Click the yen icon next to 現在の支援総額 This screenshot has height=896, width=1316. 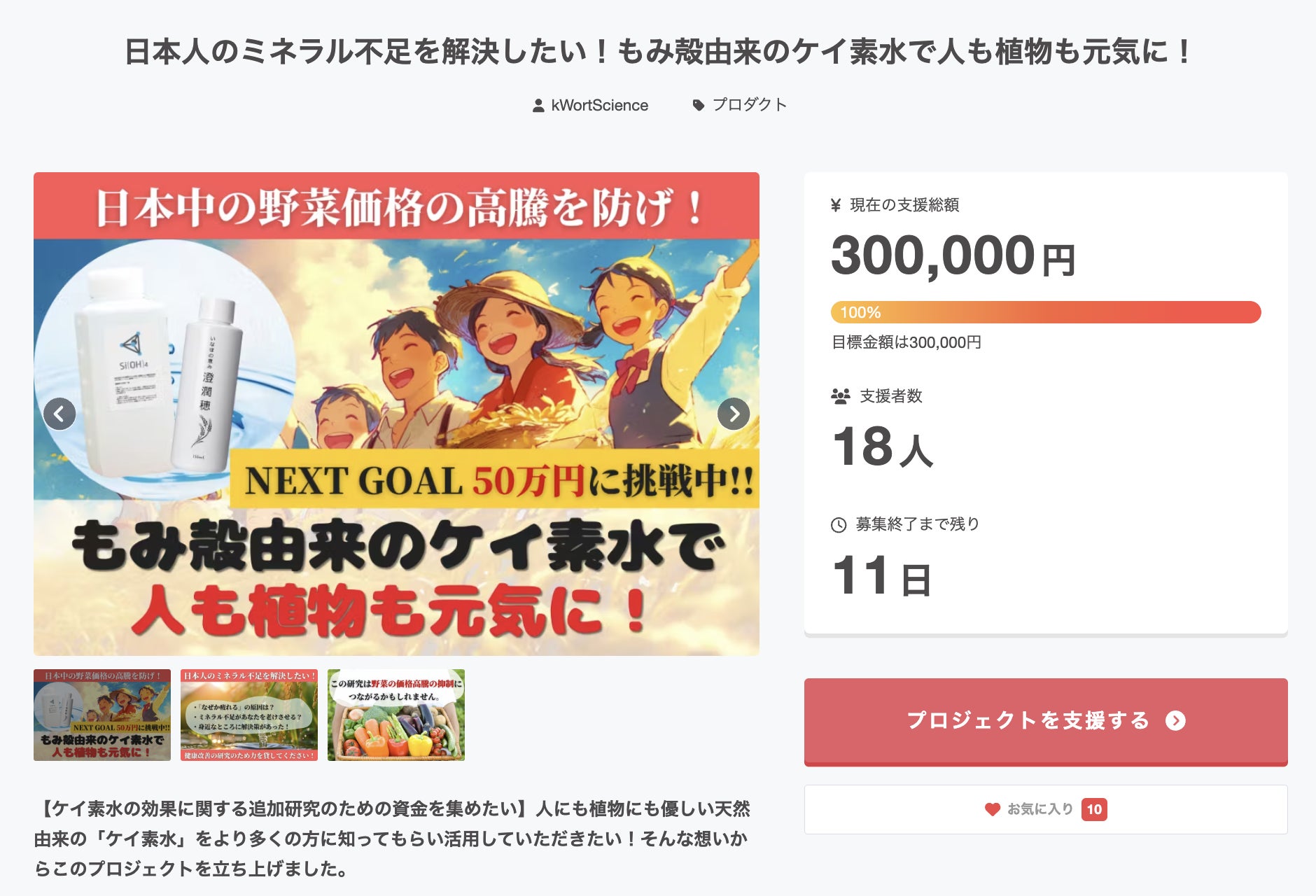[x=836, y=205]
